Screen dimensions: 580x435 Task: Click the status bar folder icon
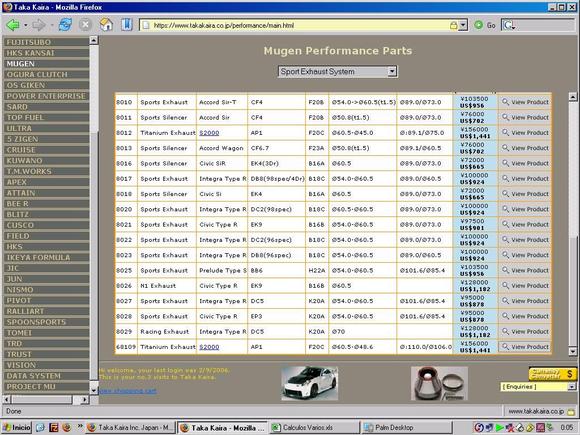coord(571,411)
